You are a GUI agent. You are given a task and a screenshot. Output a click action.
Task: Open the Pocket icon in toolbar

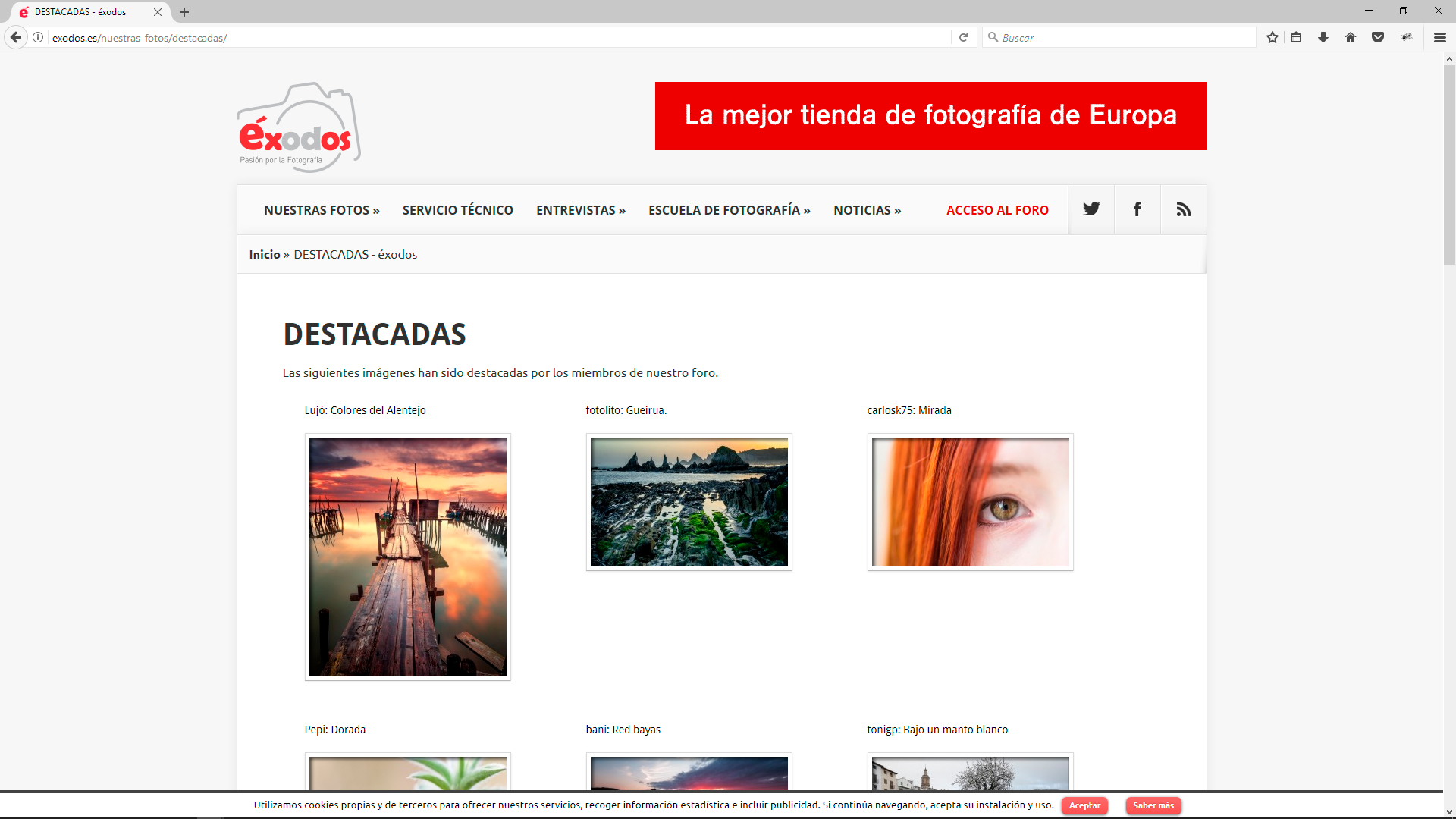pos(1378,37)
